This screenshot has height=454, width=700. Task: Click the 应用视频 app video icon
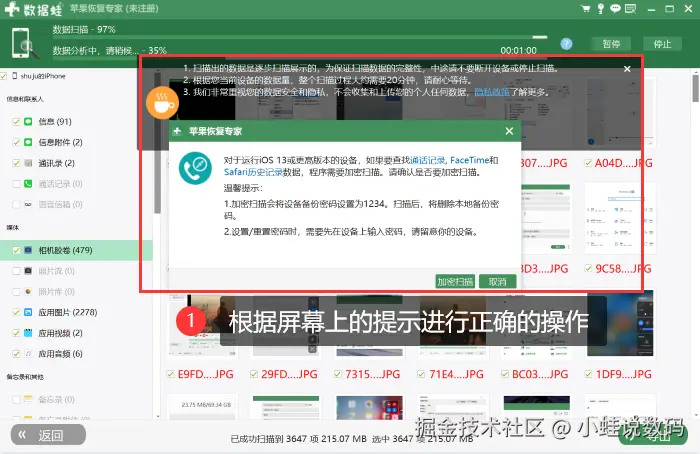(28, 333)
